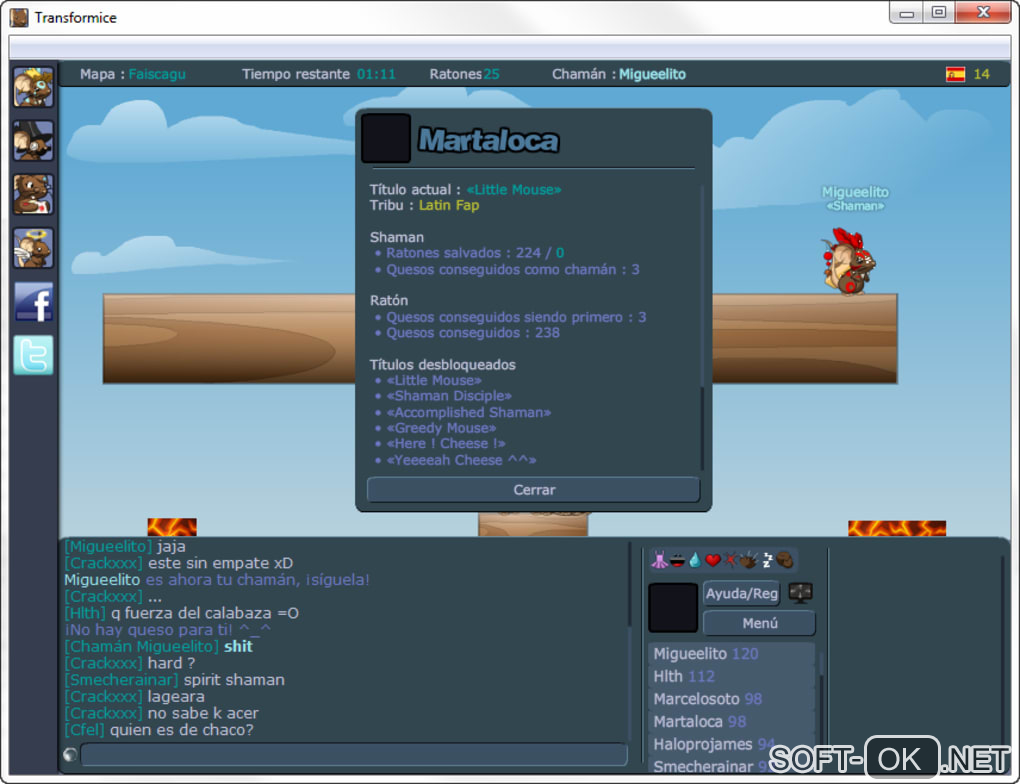Click the Ratones 25 counter
Screen dimensions: 1020x784
point(464,74)
